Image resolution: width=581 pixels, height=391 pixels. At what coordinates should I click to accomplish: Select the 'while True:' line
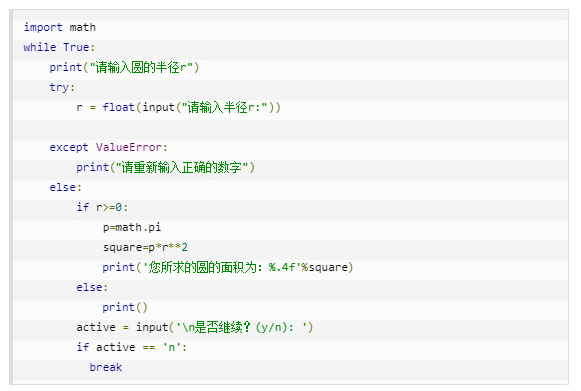(59, 47)
